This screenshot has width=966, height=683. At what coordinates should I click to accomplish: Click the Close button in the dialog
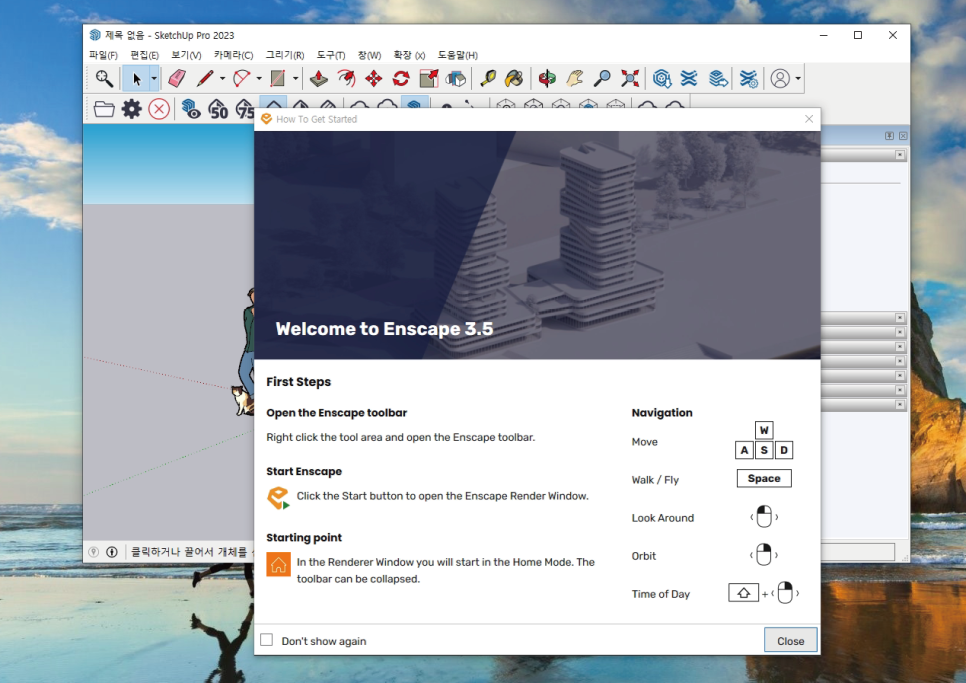pyautogui.click(x=790, y=641)
